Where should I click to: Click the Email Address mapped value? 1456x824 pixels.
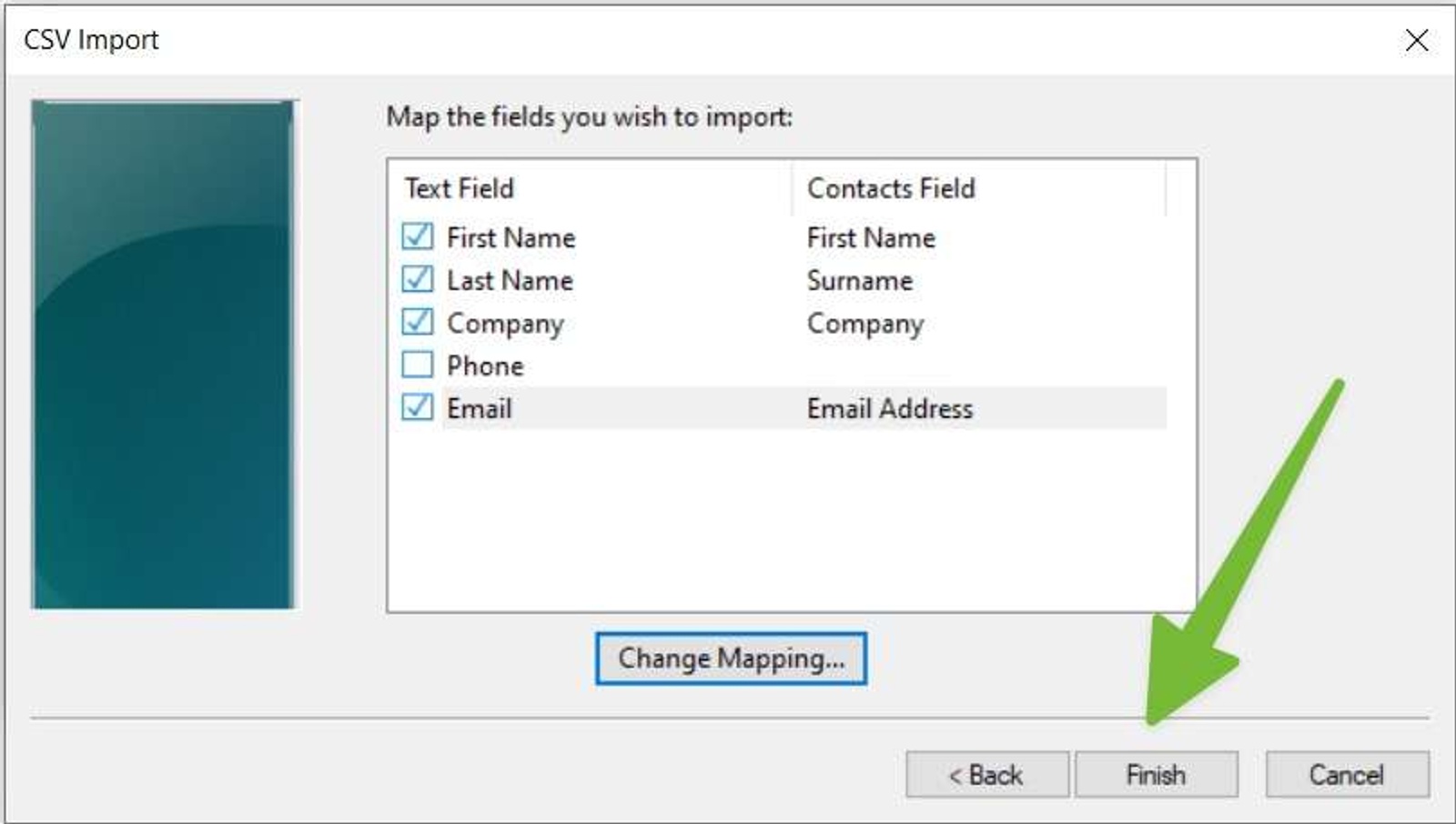[889, 407]
